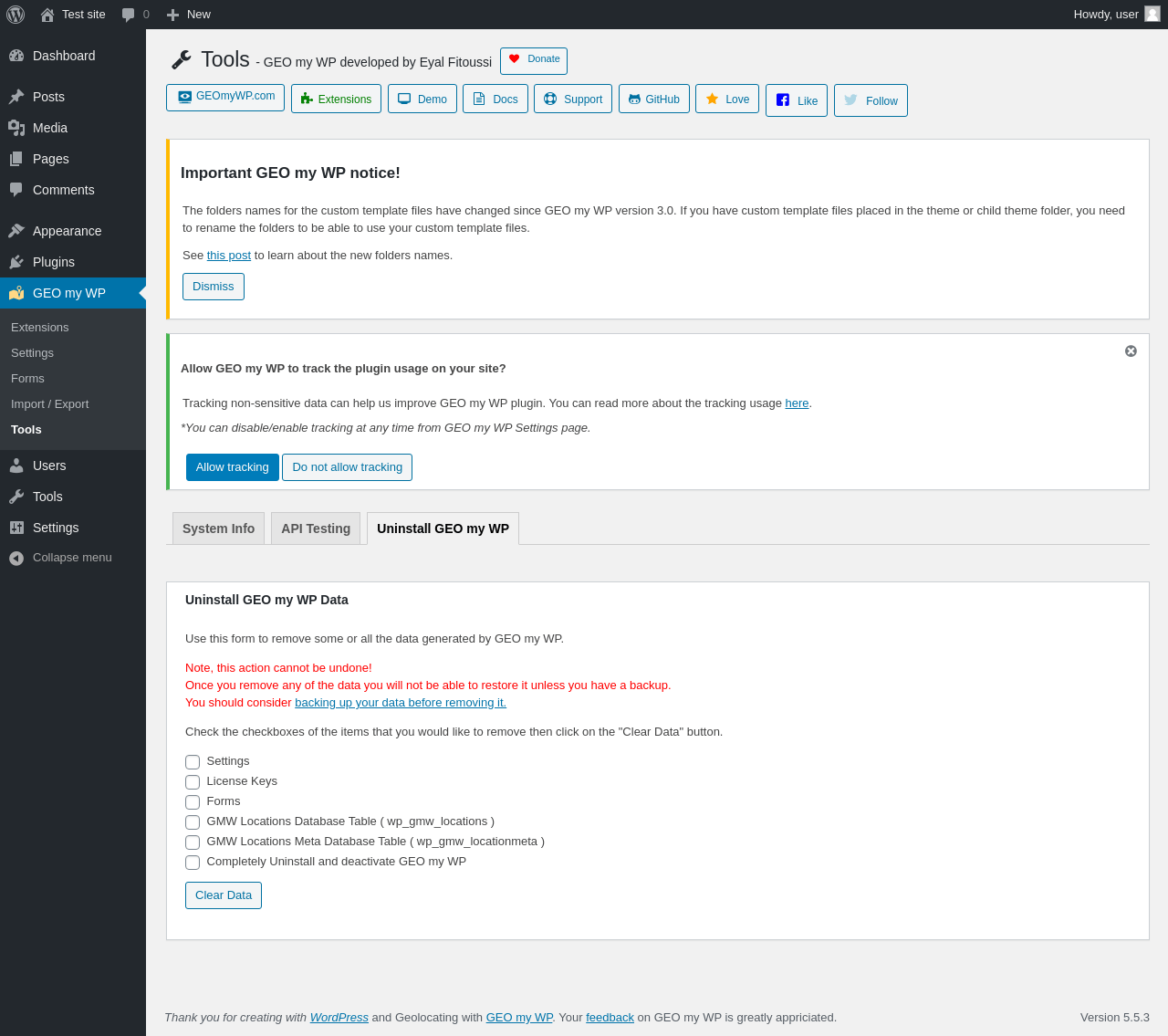Select the Uninstall GEO my WP tab
The image size is (1168, 1036).
pos(443,528)
